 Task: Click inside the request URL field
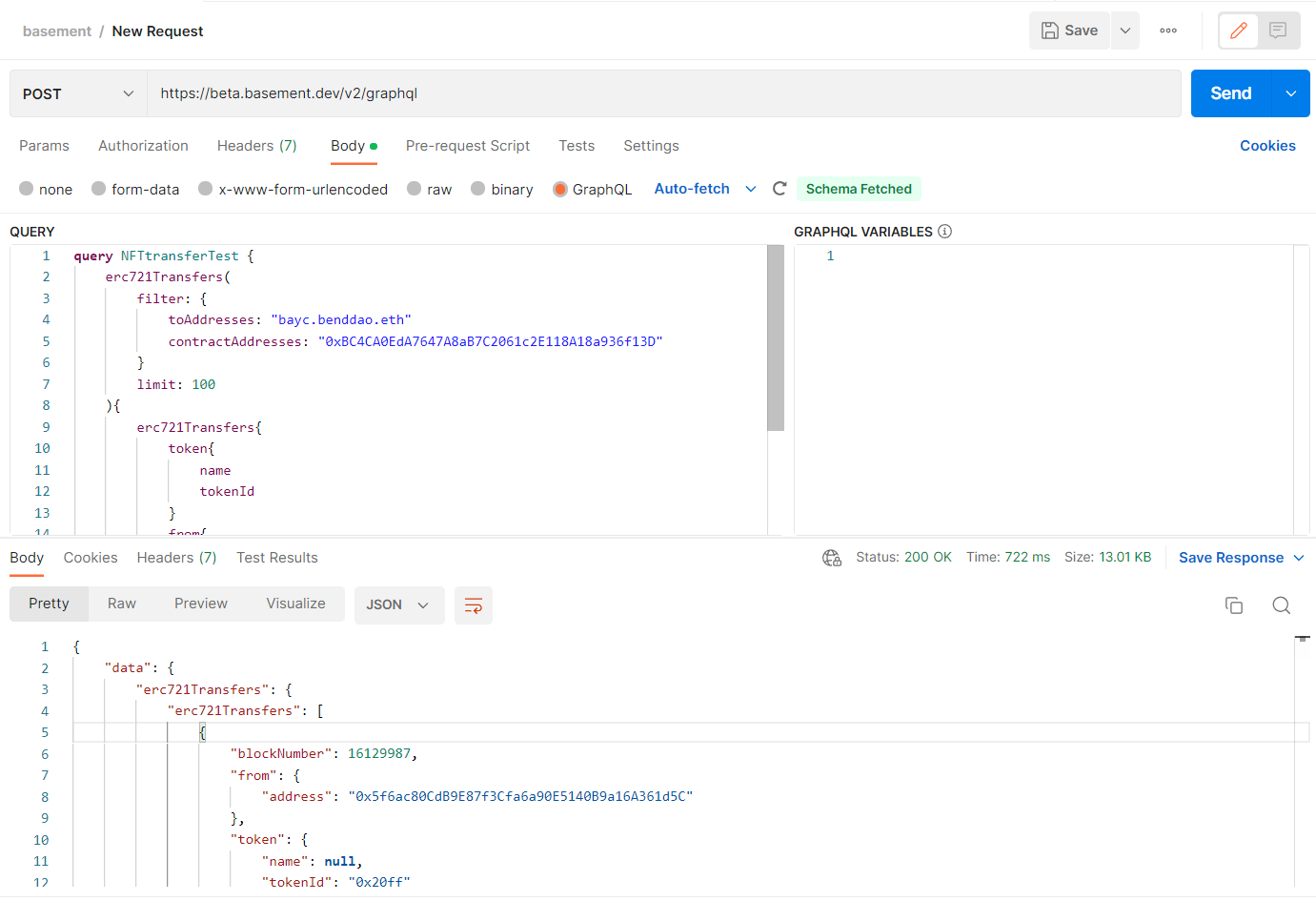click(476, 93)
